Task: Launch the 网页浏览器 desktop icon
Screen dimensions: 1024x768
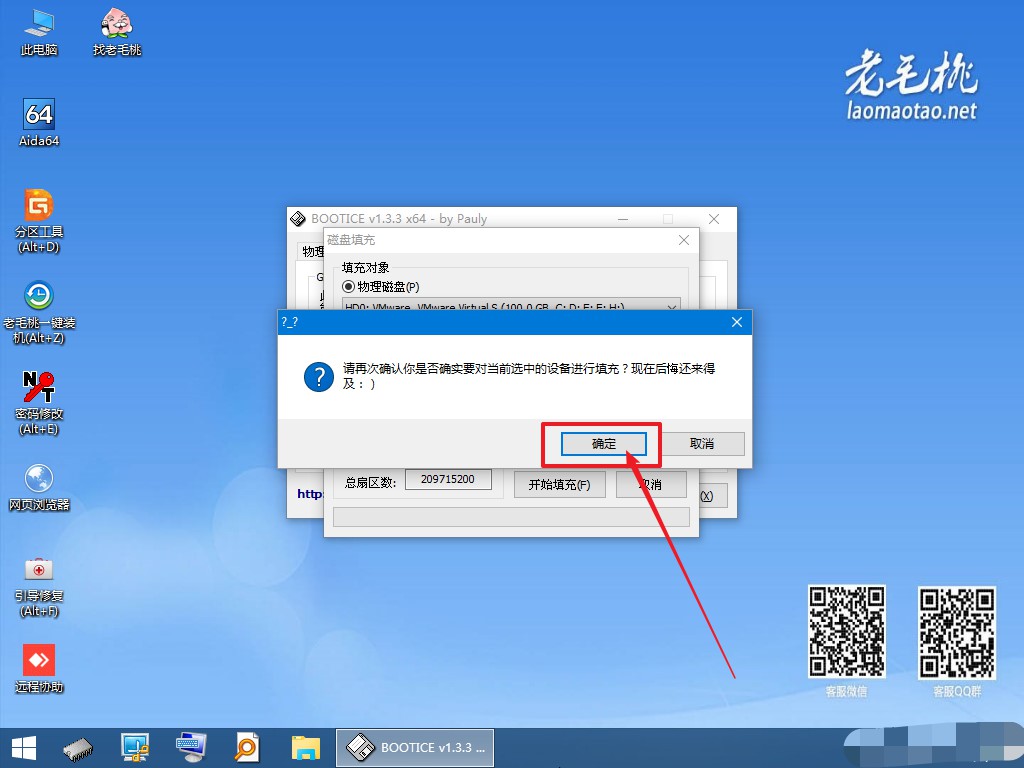Action: pos(39,487)
